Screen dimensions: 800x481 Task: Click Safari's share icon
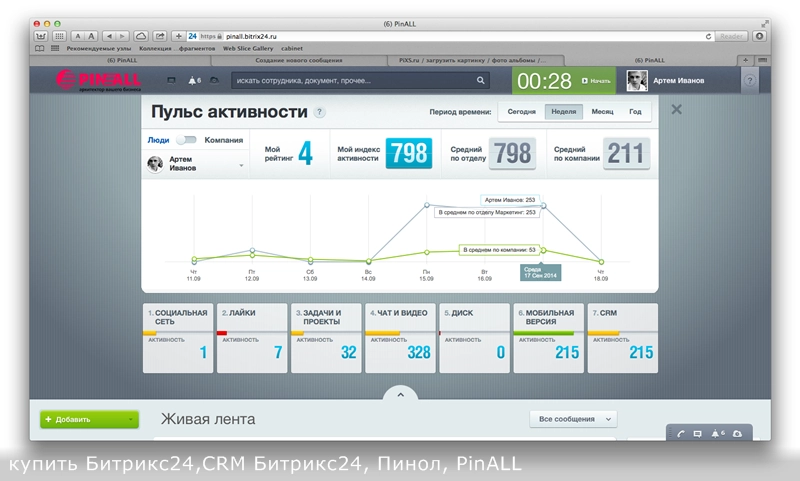tap(160, 36)
